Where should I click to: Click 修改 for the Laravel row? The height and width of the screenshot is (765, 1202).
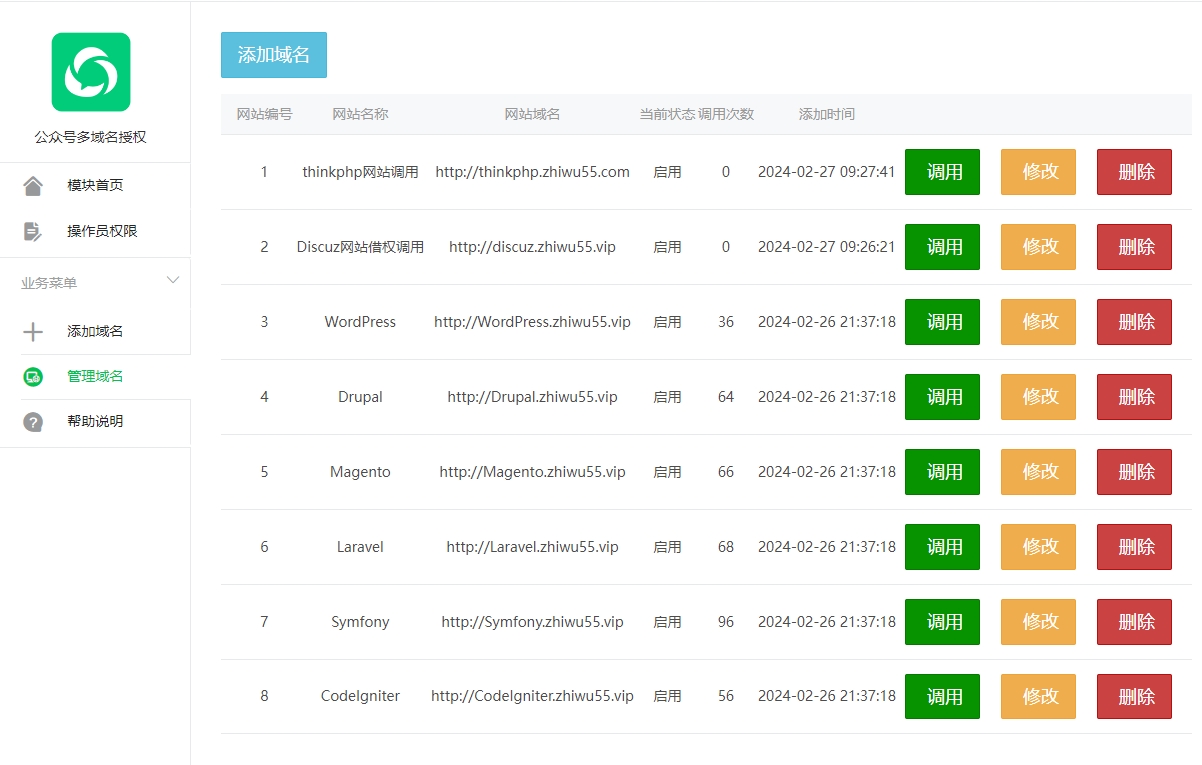point(1038,547)
